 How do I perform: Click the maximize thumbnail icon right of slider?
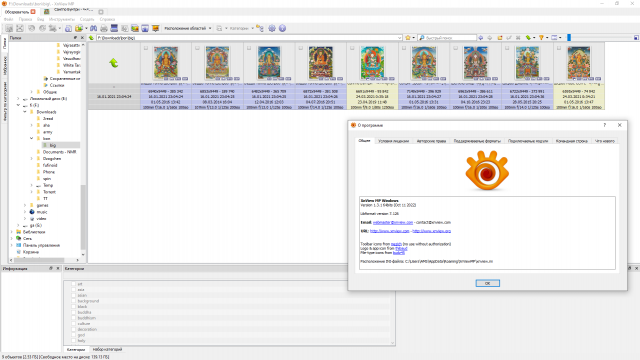tap(636, 38)
